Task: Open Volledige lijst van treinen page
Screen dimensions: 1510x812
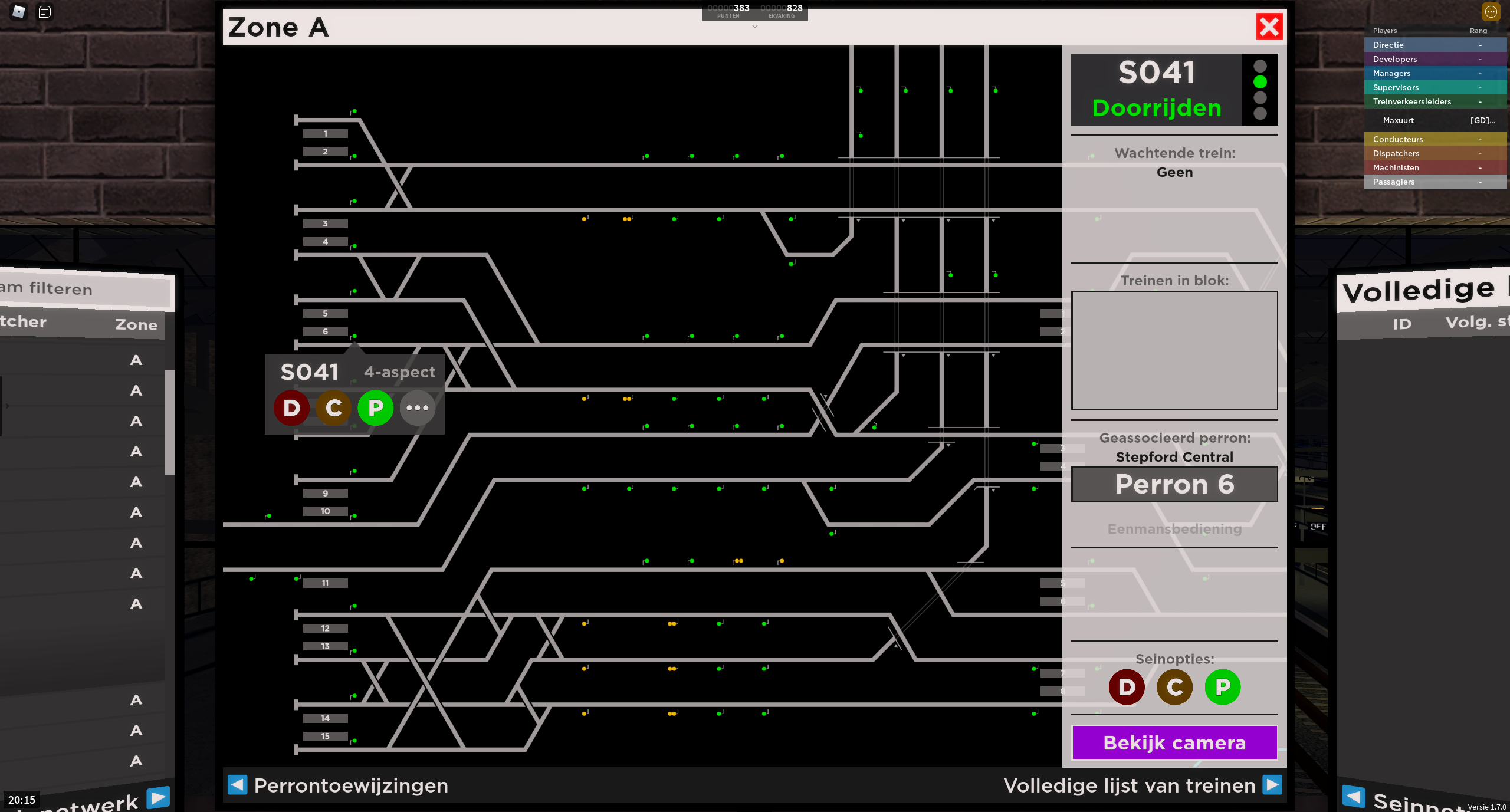Action: [1129, 785]
